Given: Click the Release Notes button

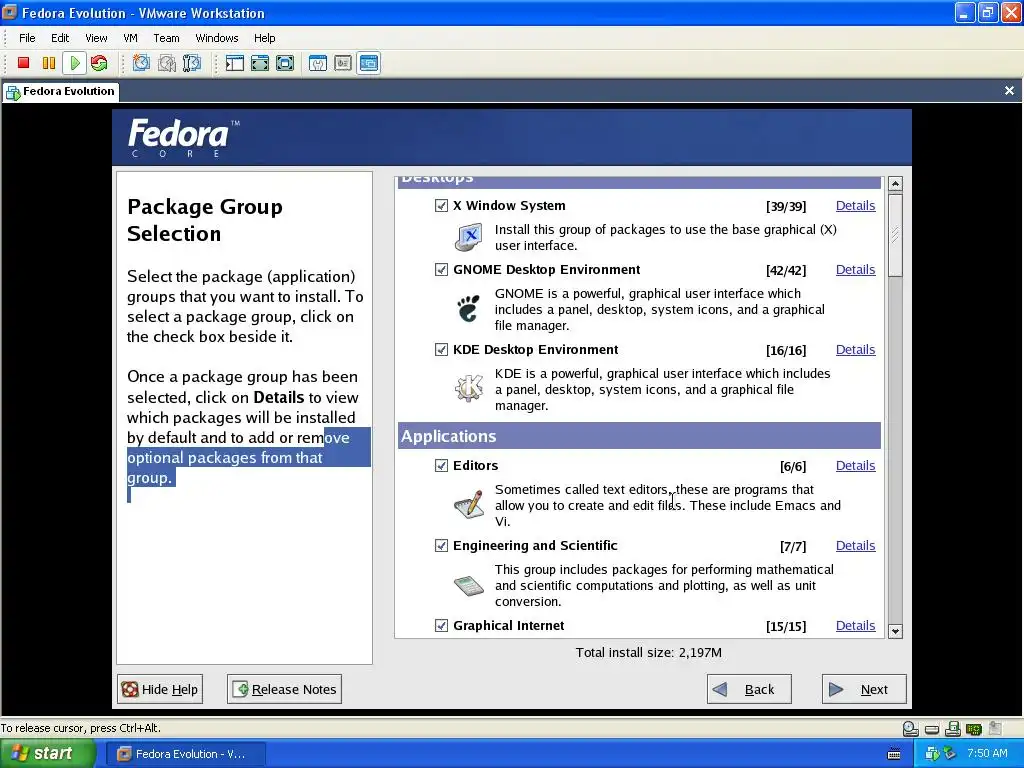Looking at the screenshot, I should click(x=285, y=689).
